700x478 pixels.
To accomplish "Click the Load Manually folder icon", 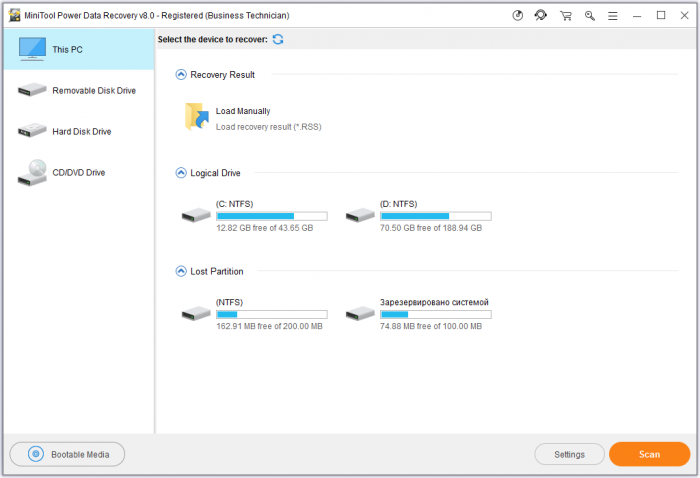I will 197,116.
